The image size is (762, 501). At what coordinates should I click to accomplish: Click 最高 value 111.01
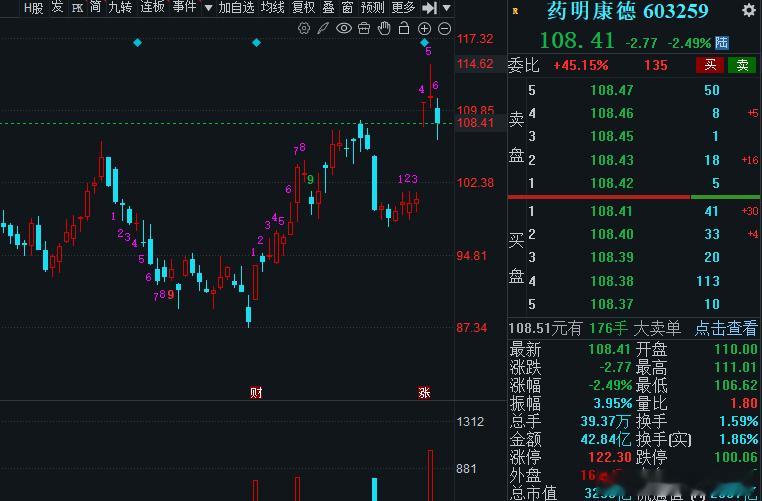pyautogui.click(x=736, y=367)
